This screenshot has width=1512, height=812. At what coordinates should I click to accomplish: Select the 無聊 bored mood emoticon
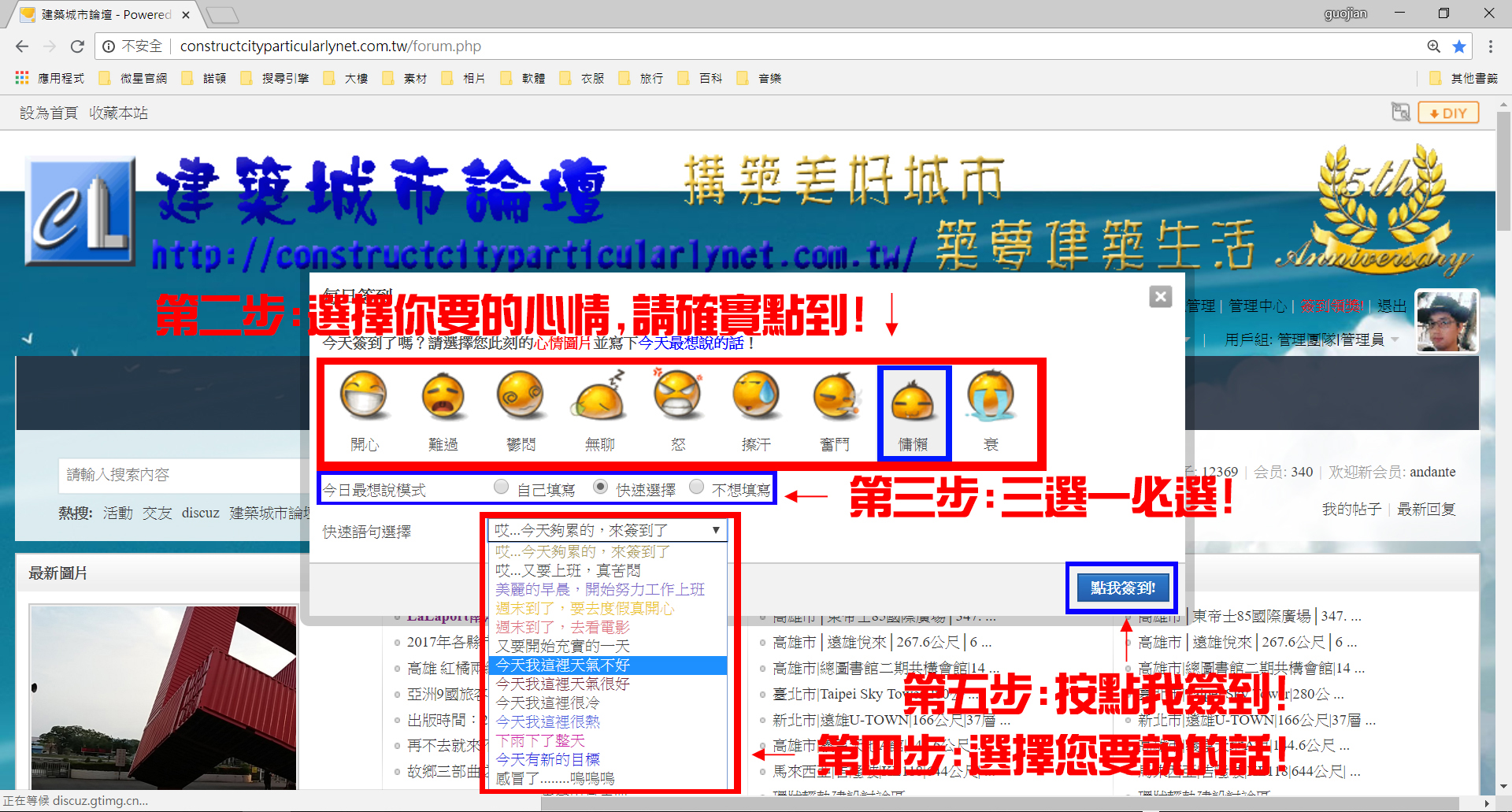click(599, 396)
